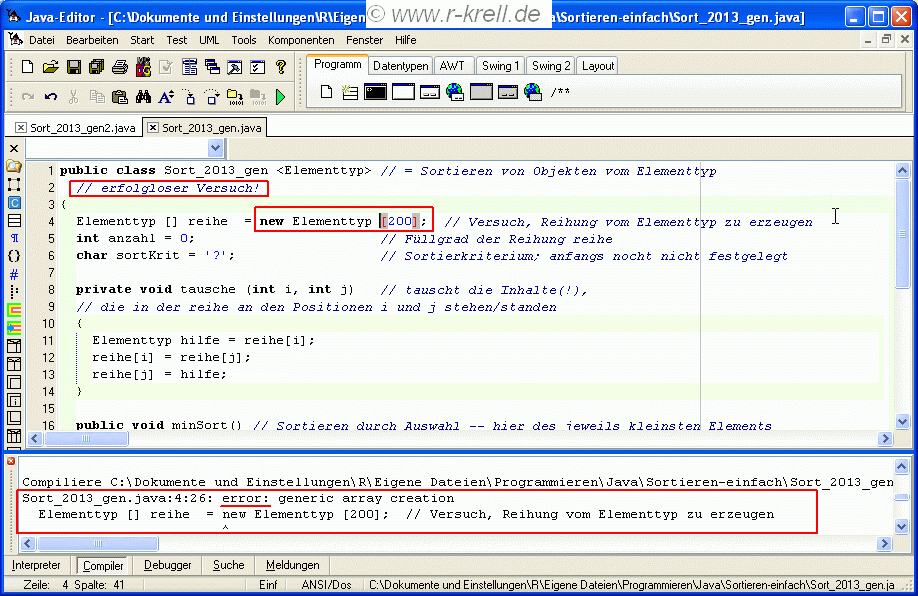Screen dimensions: 918x596
Task: Switch to the Sort_2013_gen2.java file tab
Action: tap(82, 128)
